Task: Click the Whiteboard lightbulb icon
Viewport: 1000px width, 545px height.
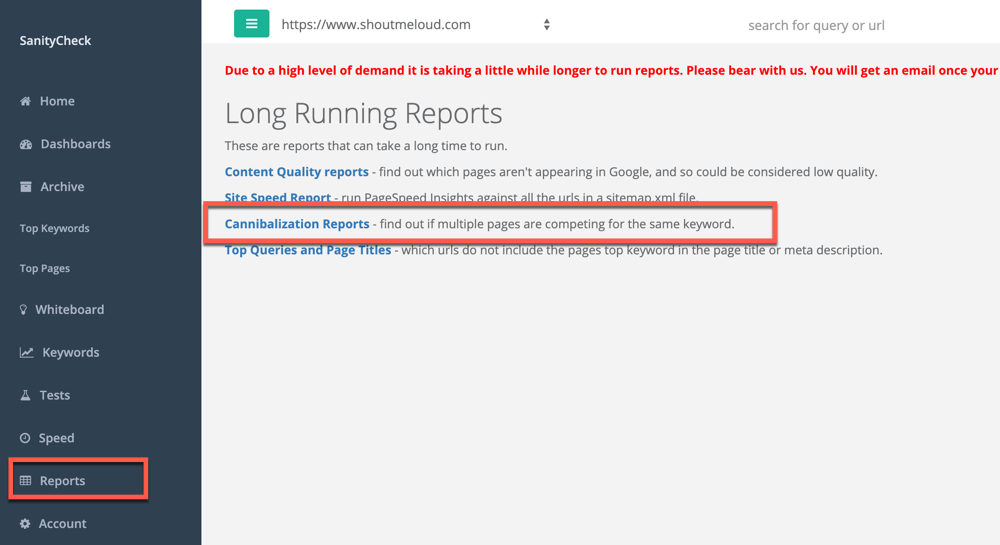Action: 24,310
